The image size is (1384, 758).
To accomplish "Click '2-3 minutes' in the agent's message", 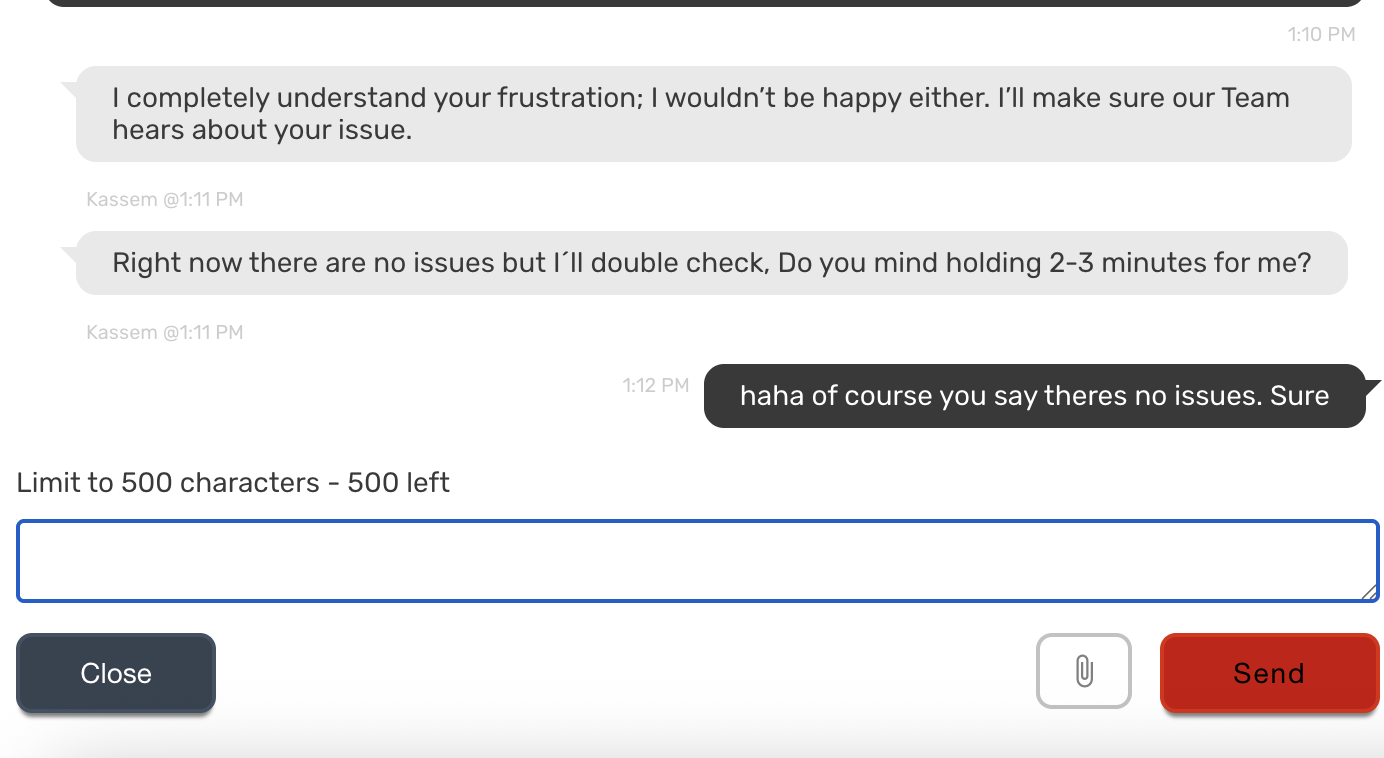I will (1131, 263).
